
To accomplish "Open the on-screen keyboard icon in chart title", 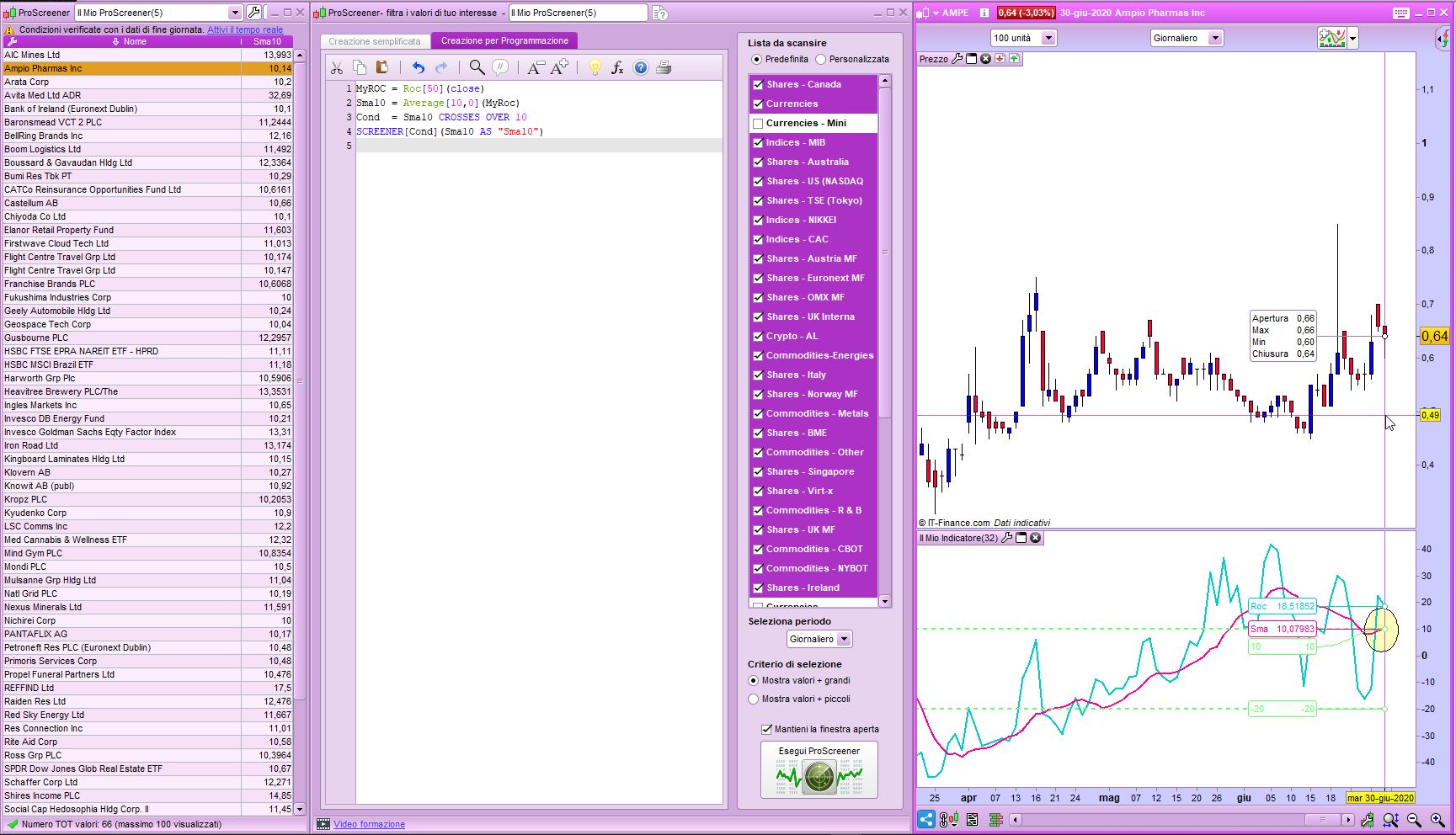I will click(x=1400, y=13).
